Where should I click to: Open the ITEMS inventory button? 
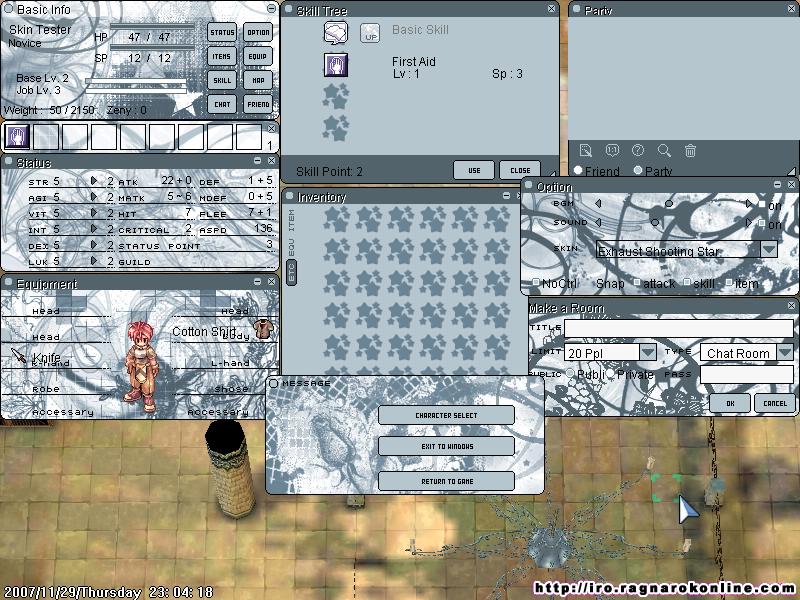click(x=222, y=56)
